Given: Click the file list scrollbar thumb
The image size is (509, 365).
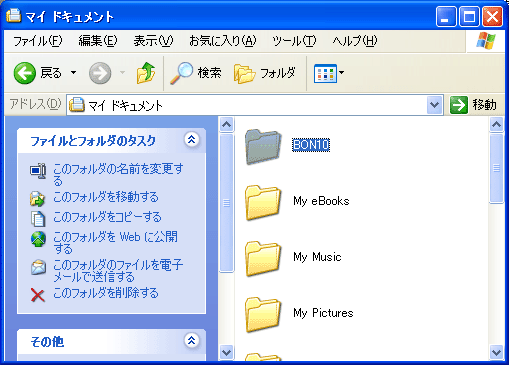Looking at the screenshot, I should click(496, 168).
